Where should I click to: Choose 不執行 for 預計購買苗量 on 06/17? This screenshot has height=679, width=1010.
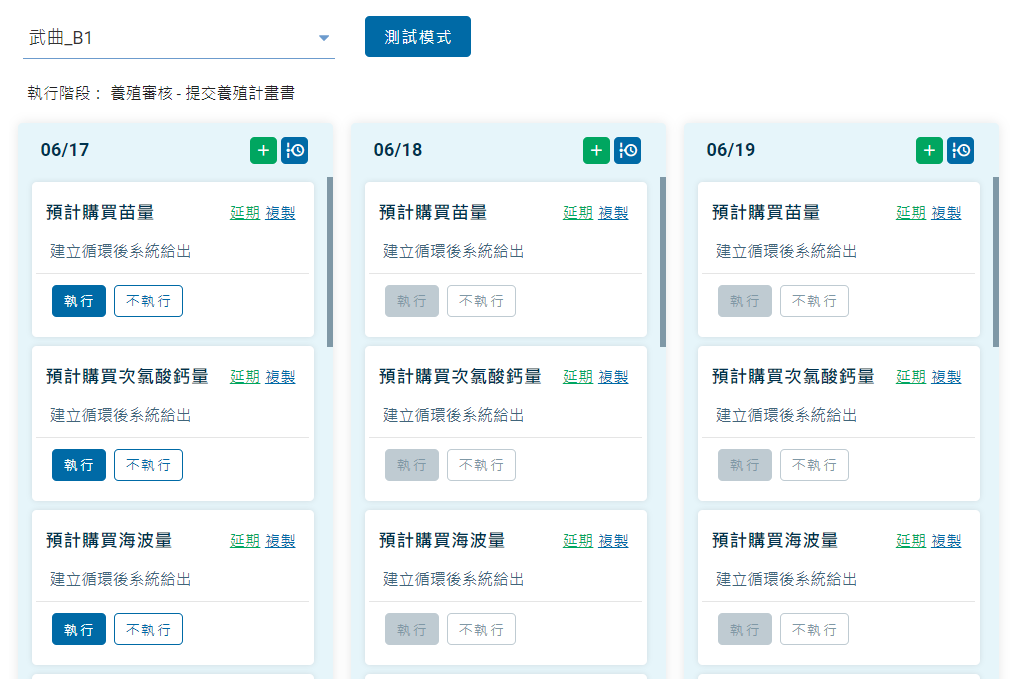pos(148,301)
